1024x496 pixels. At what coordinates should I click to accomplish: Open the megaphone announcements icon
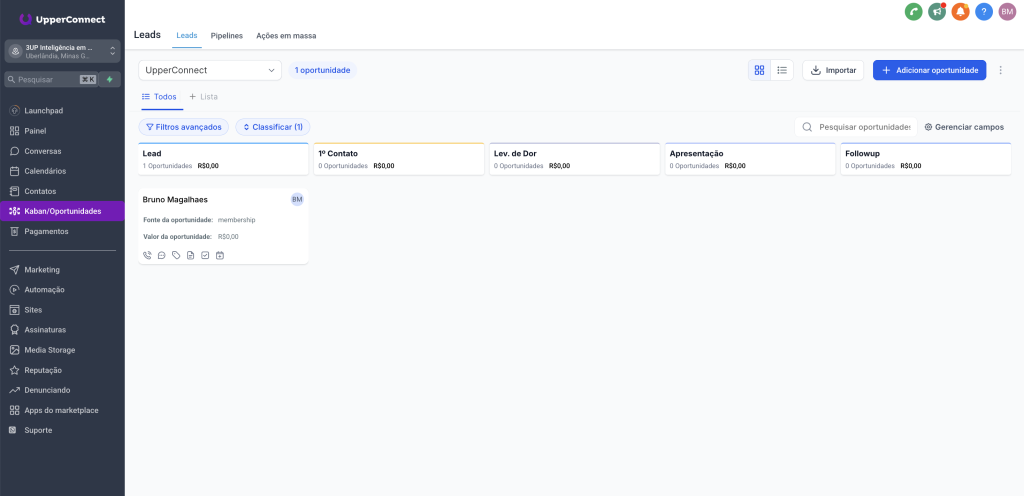[937, 12]
